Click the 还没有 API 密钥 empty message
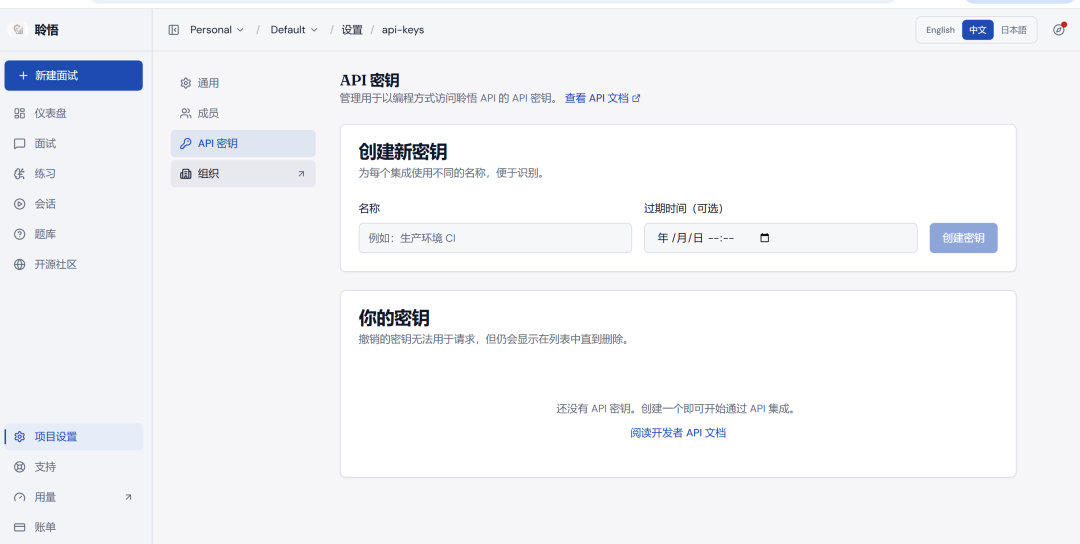 (x=678, y=408)
